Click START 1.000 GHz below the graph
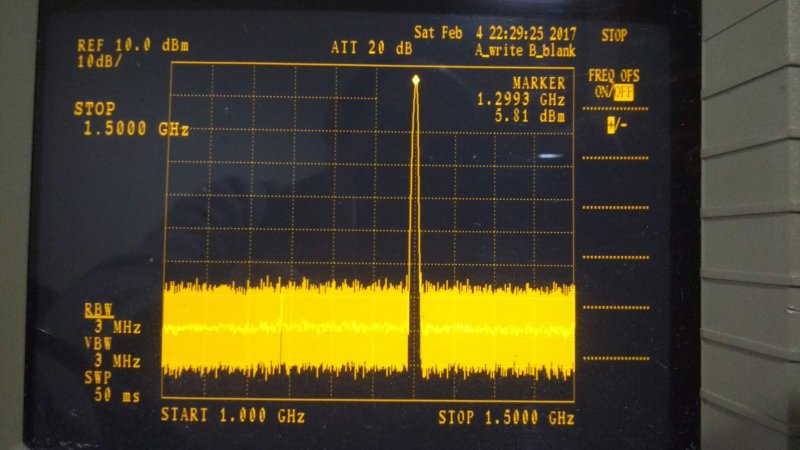The image size is (800, 450). pos(233,415)
